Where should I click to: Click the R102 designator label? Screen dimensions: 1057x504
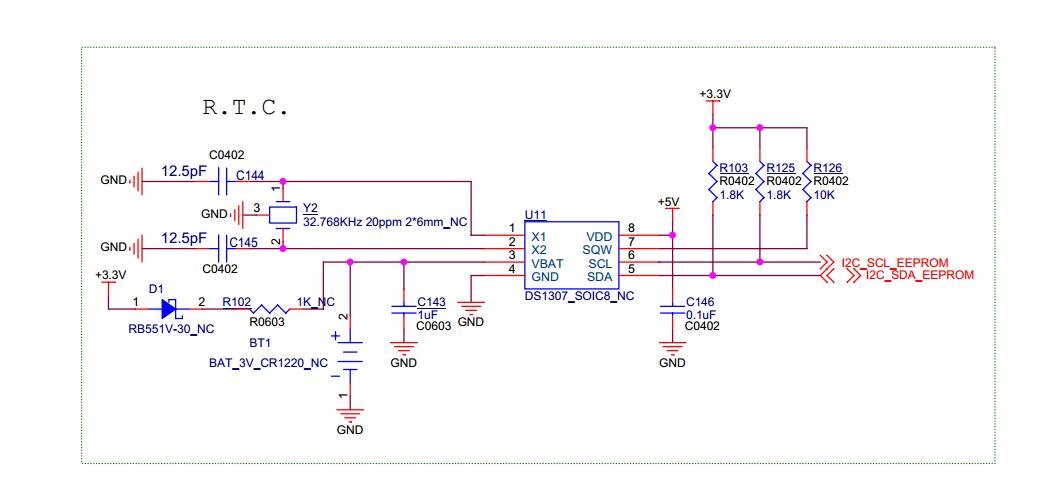coord(236,301)
